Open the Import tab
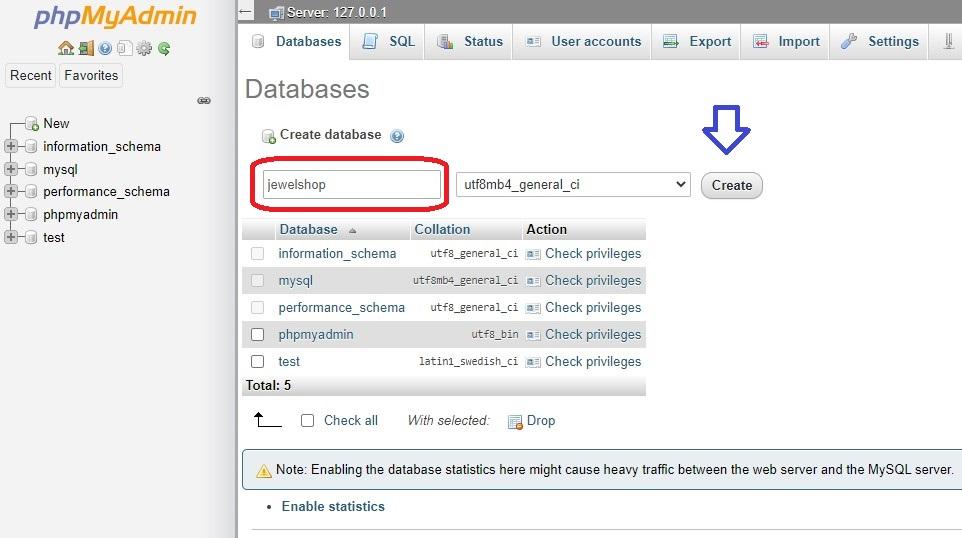 point(786,41)
